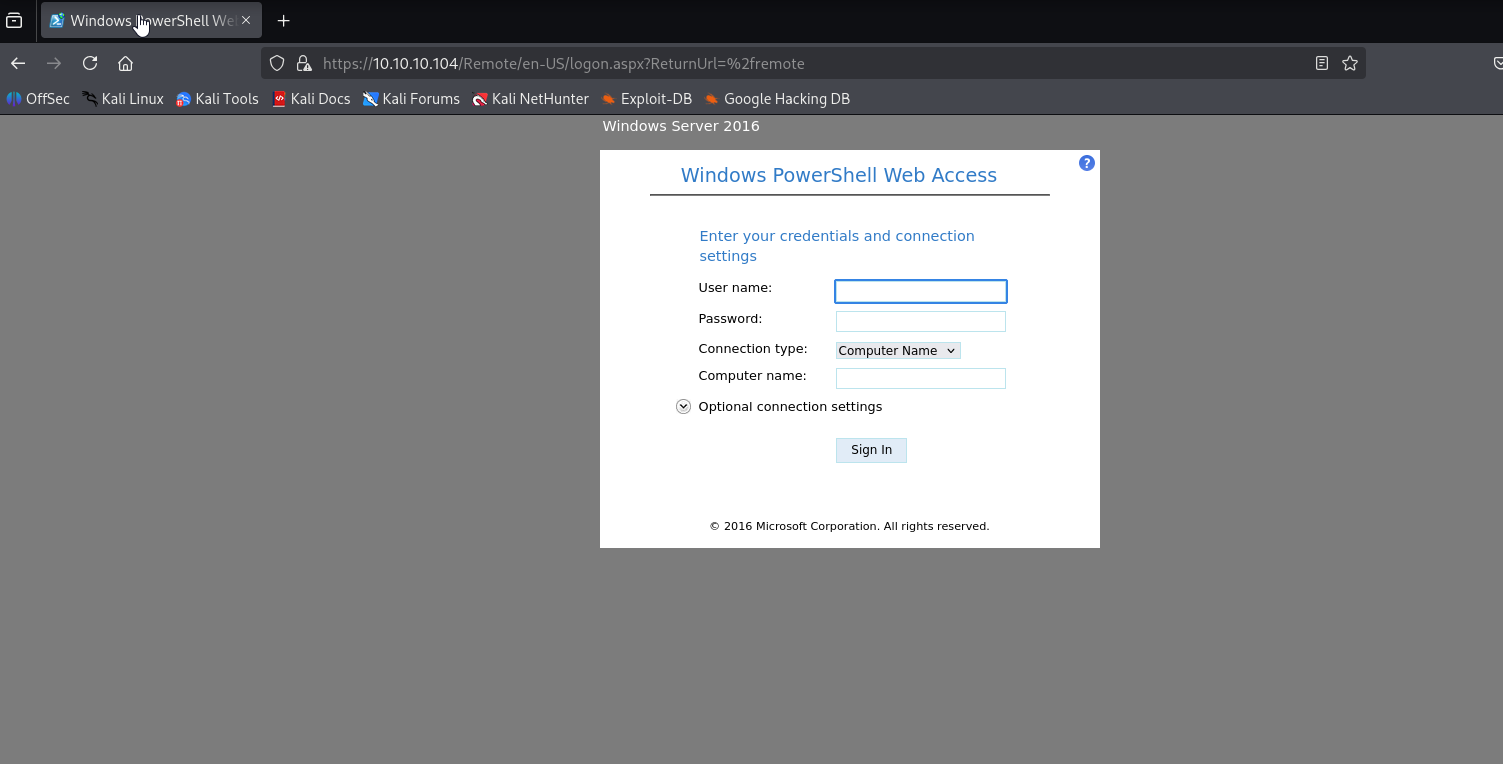
Task: Expand Optional connection settings chevron
Action: 683,406
